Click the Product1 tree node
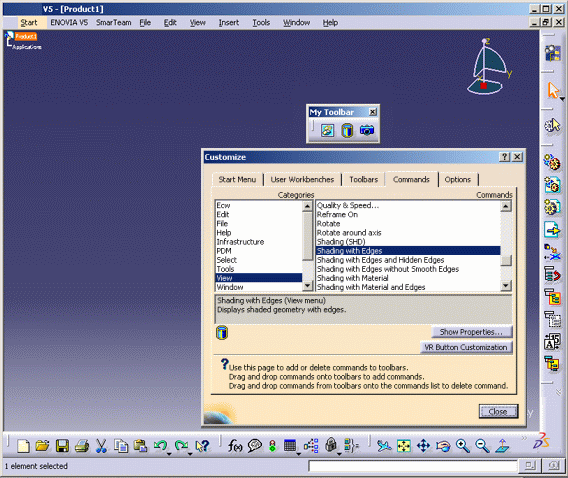Image resolution: width=568 pixels, height=478 pixels. click(x=26, y=36)
